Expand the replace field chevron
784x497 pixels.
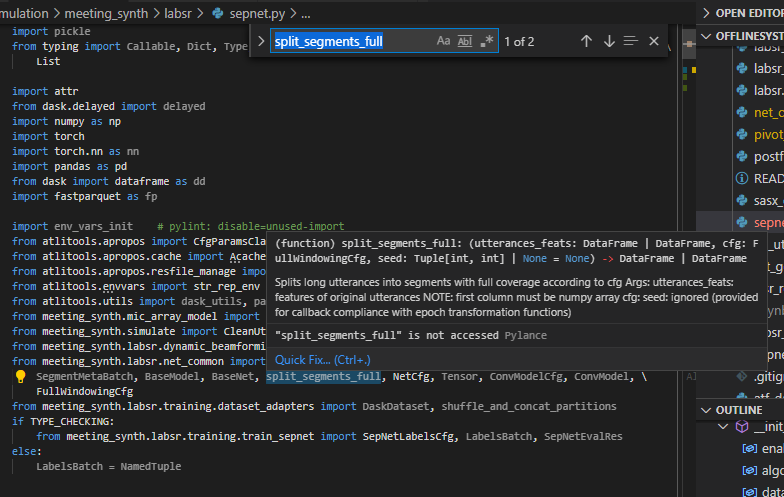260,41
